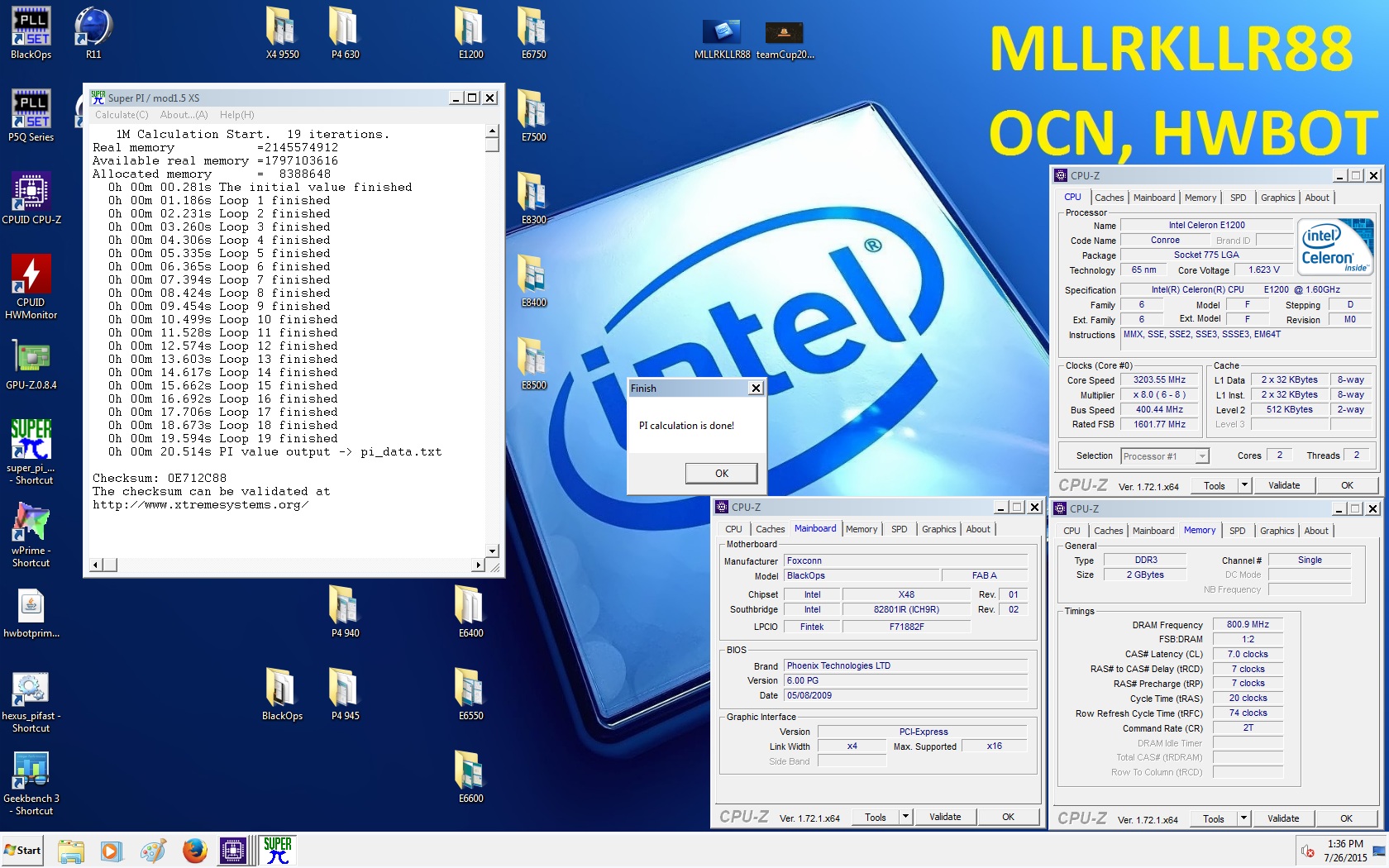Viewport: 1389px width, 868px height.
Task: Open the BlackOps folder on desktop
Action: 282,694
